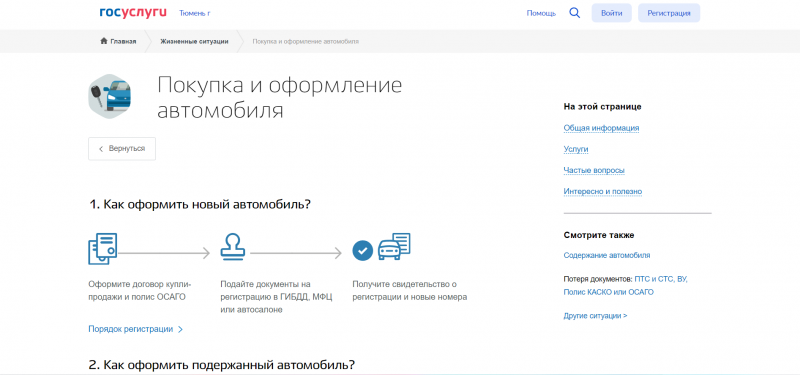800x375 pixels.
Task: Jump to Интересно и полезно section
Action: (x=603, y=192)
